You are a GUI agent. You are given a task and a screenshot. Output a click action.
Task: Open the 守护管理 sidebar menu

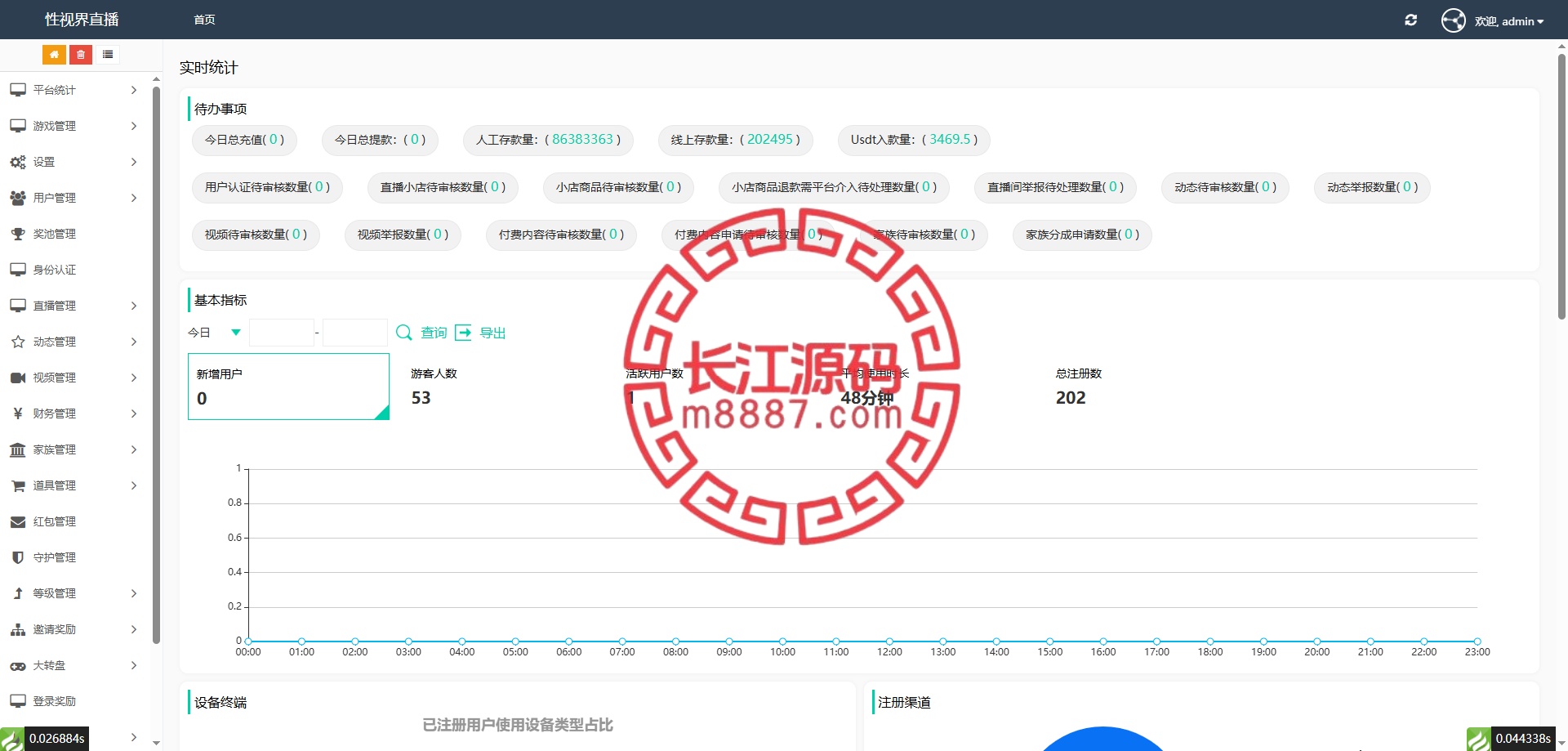(x=76, y=557)
